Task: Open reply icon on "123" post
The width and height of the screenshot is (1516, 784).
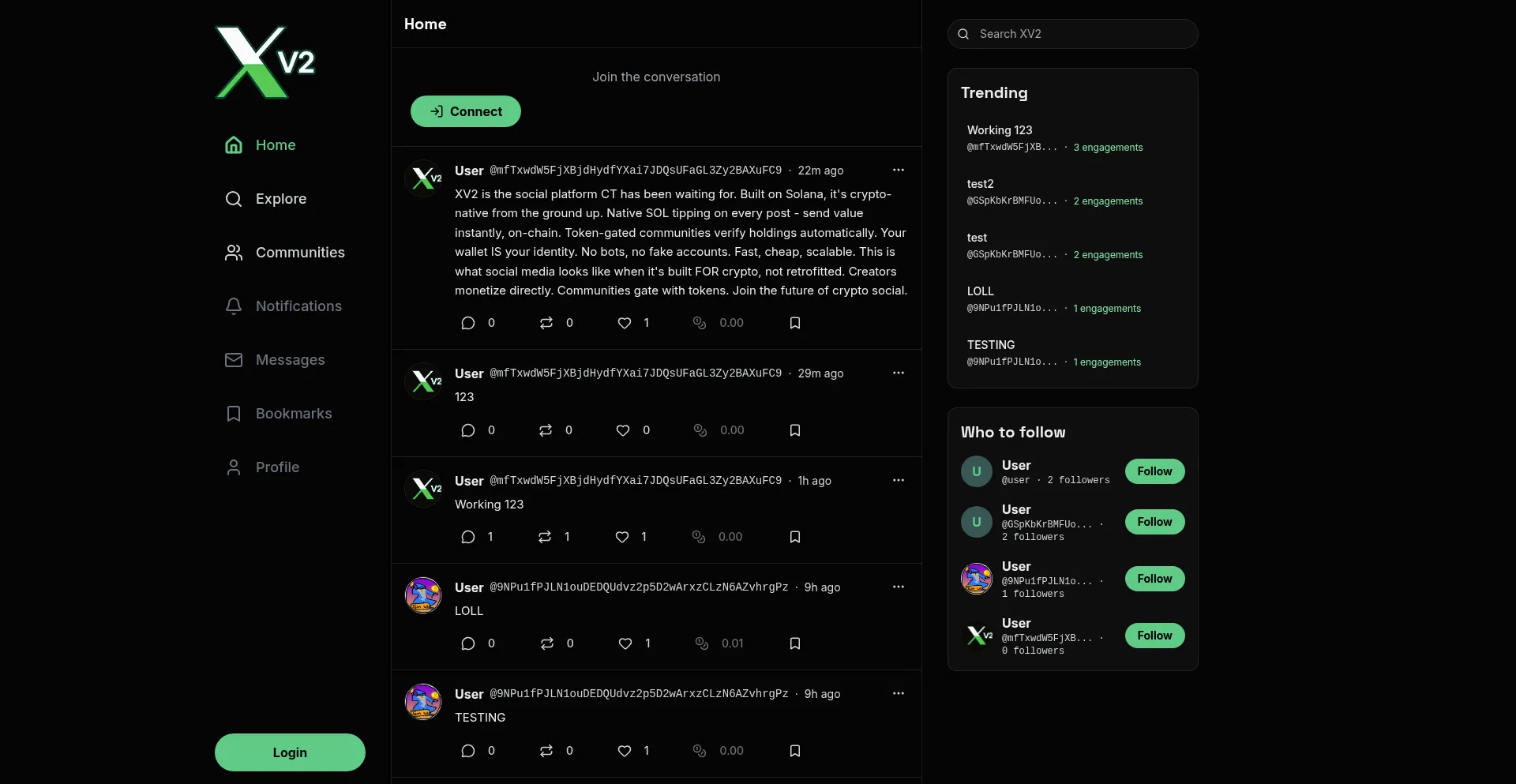Action: 468,430
